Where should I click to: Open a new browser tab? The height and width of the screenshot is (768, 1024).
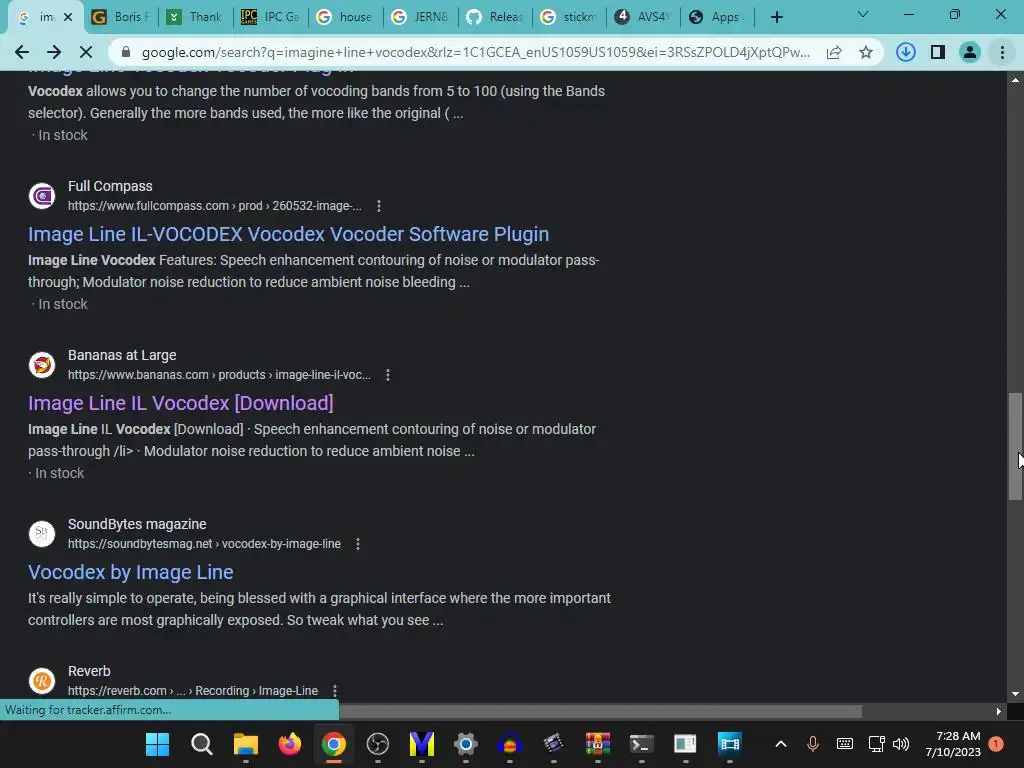(776, 17)
